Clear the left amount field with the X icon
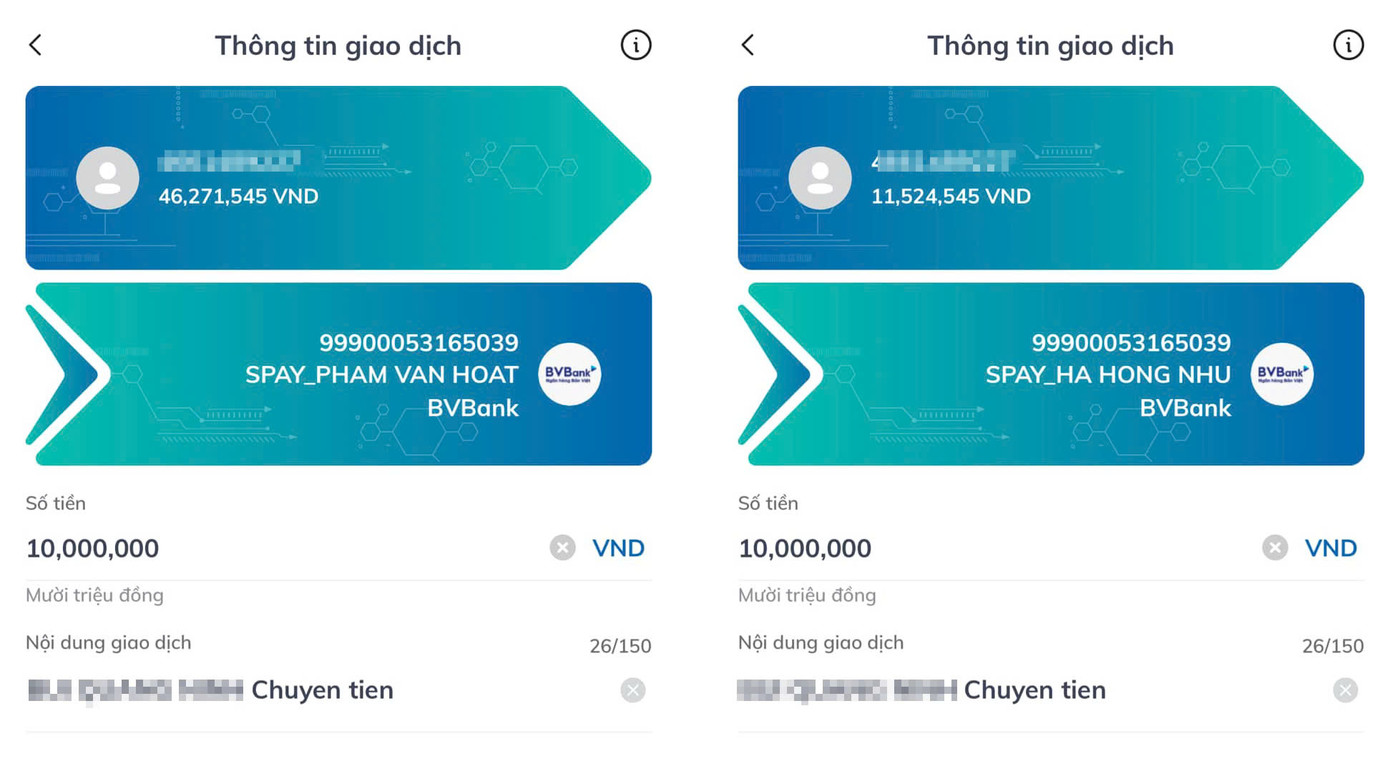The width and height of the screenshot is (1390, 761). [x=561, y=547]
